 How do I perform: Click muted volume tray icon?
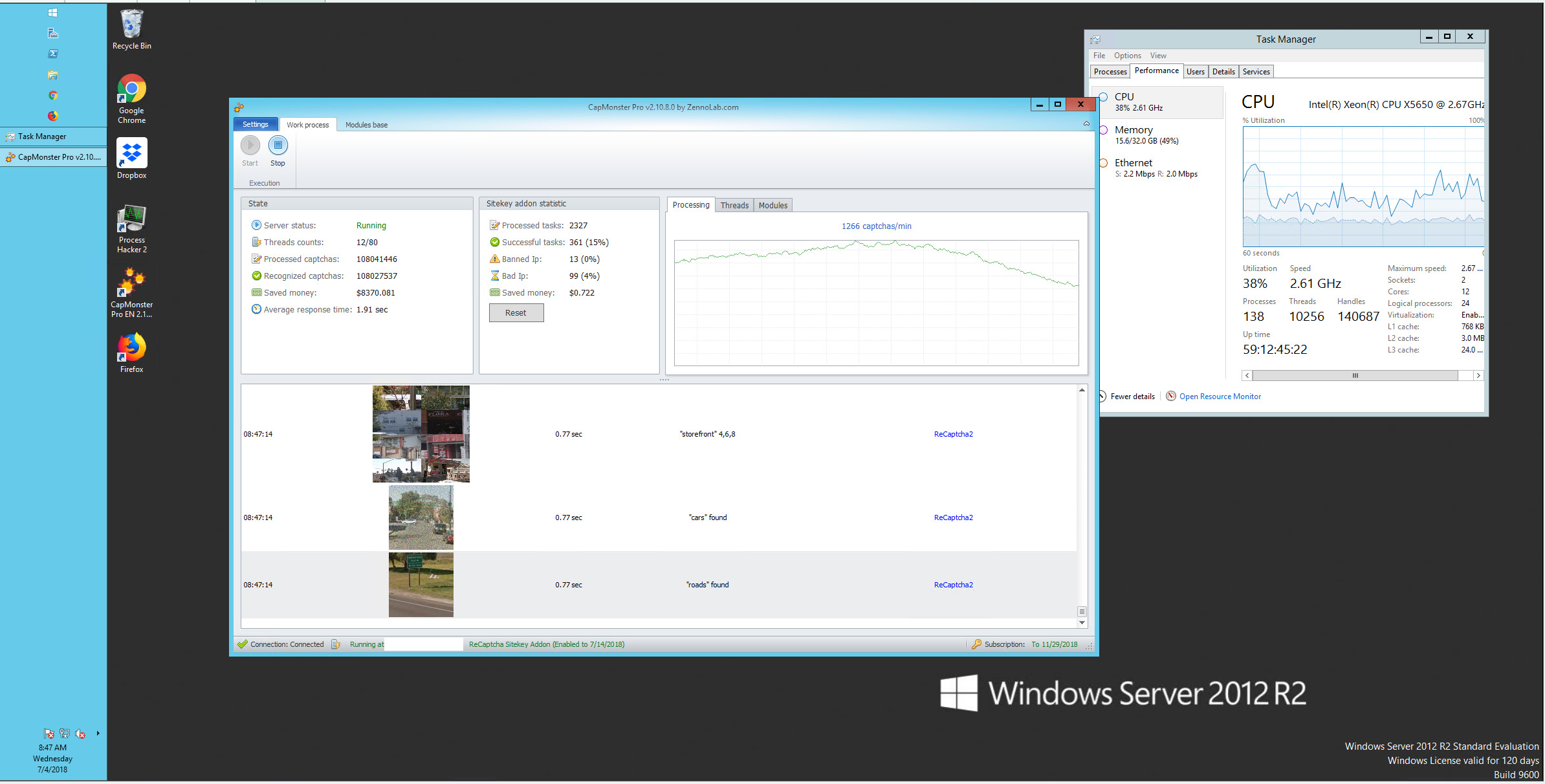coord(80,734)
